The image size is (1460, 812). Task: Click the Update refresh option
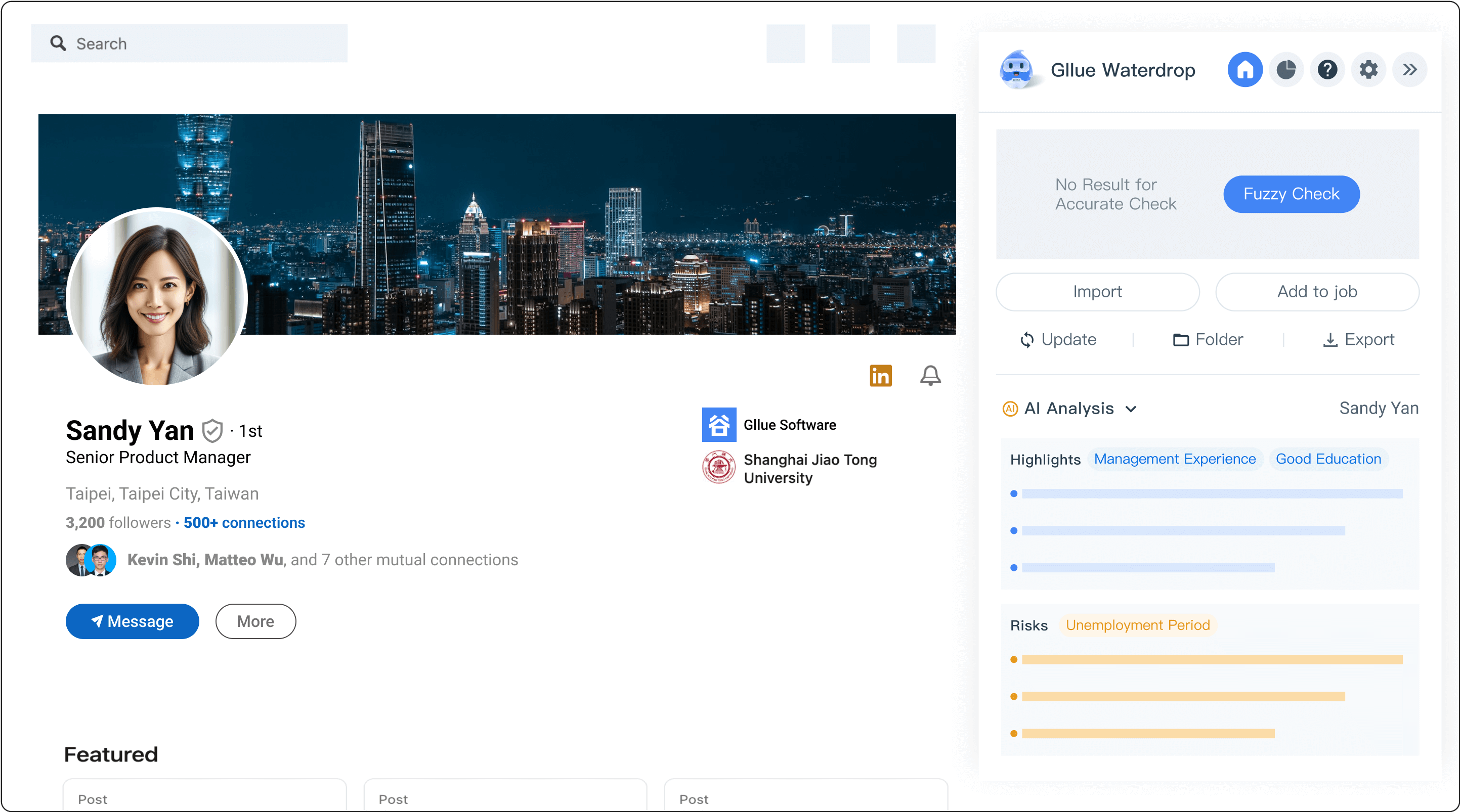point(1058,339)
